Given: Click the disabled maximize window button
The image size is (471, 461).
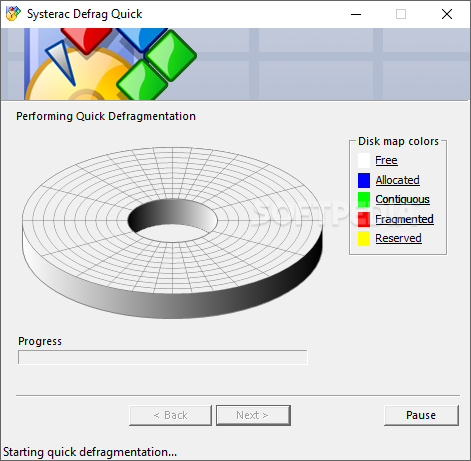Looking at the screenshot, I should click(x=401, y=14).
